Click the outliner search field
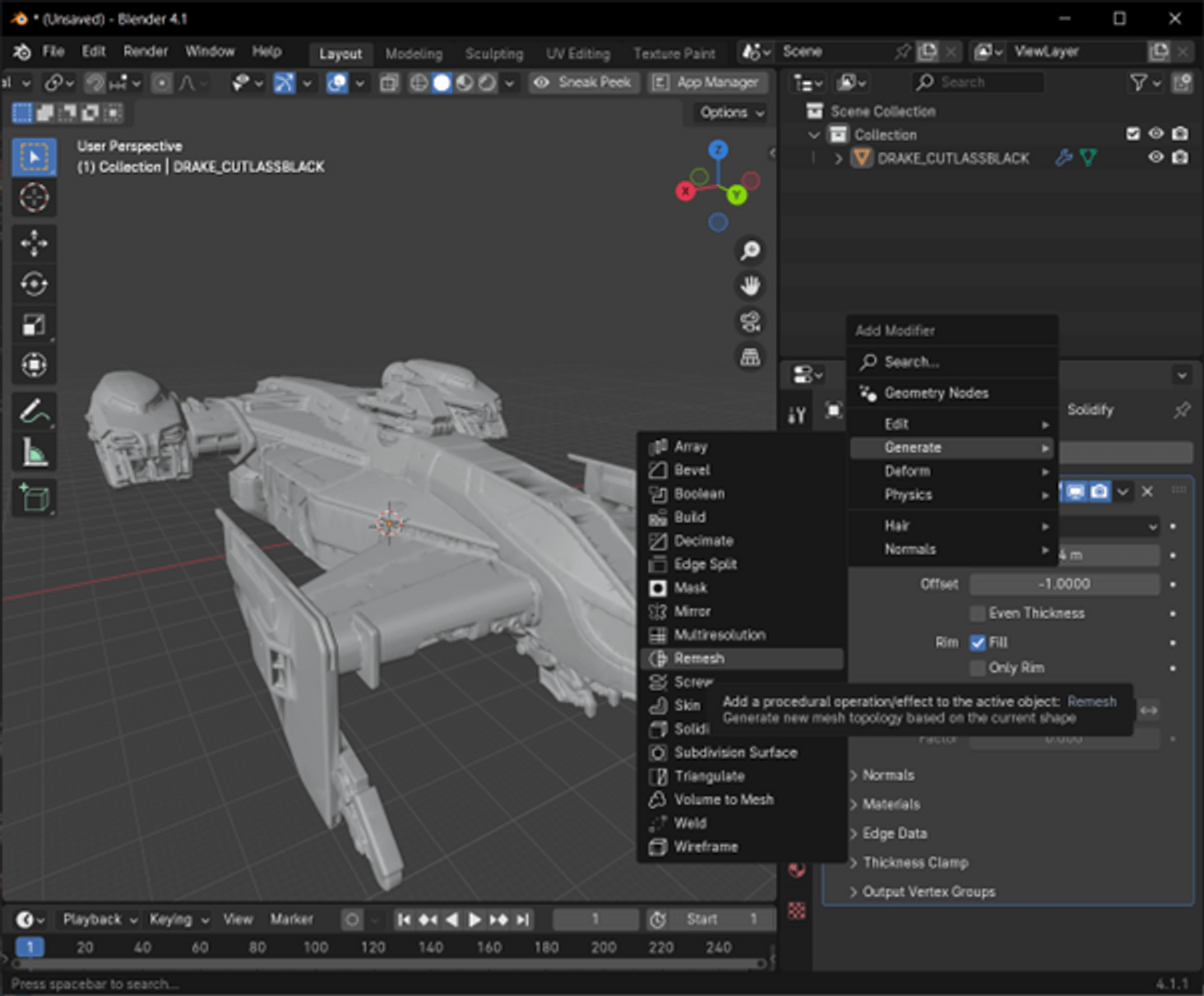 [x=979, y=81]
